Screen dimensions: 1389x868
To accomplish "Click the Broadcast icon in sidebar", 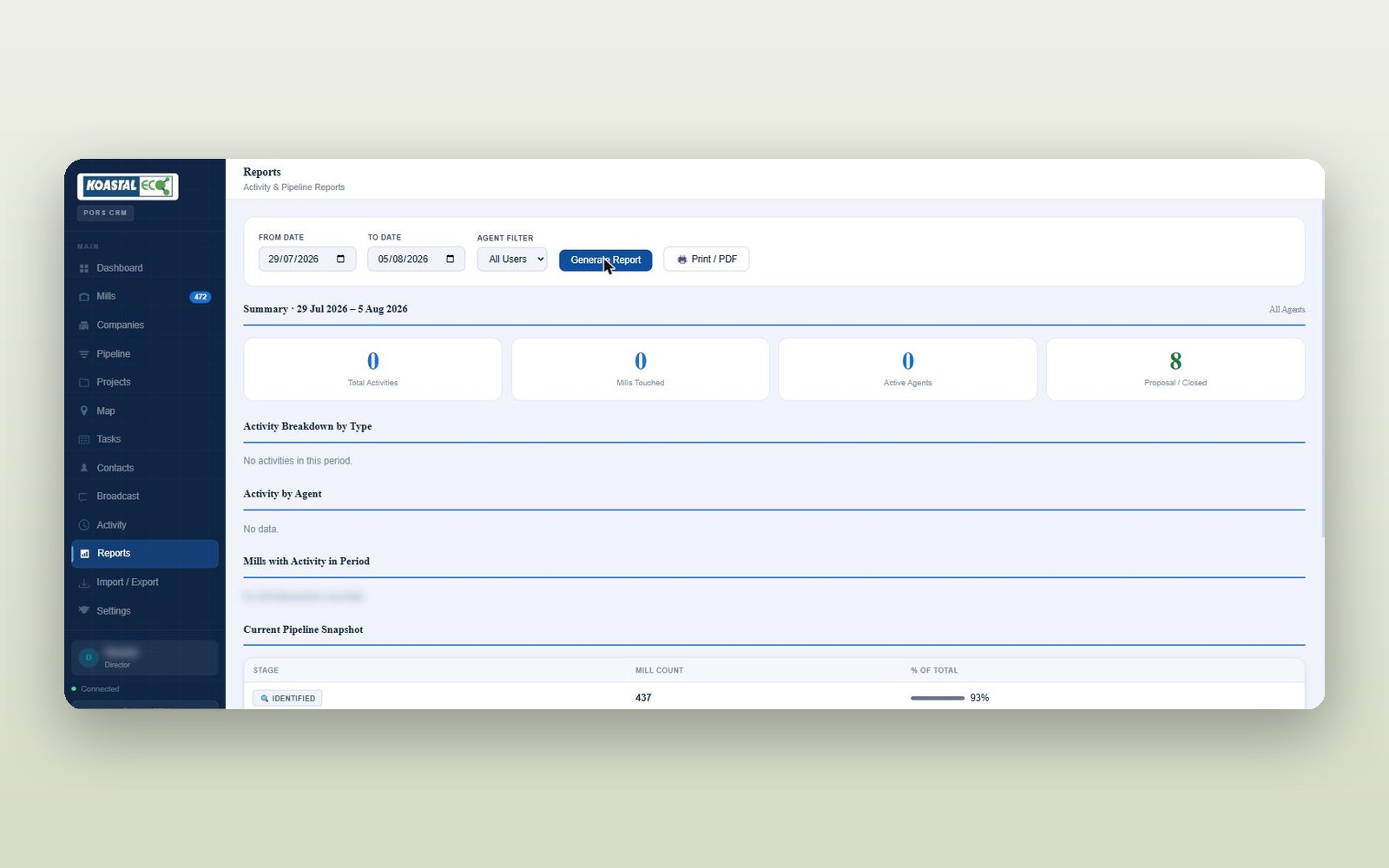I will [x=84, y=496].
